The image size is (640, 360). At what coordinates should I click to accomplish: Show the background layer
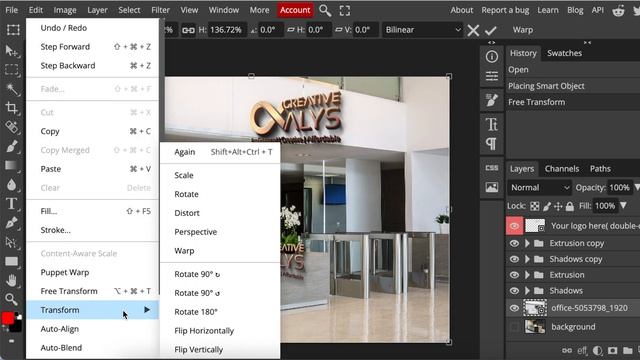click(514, 327)
